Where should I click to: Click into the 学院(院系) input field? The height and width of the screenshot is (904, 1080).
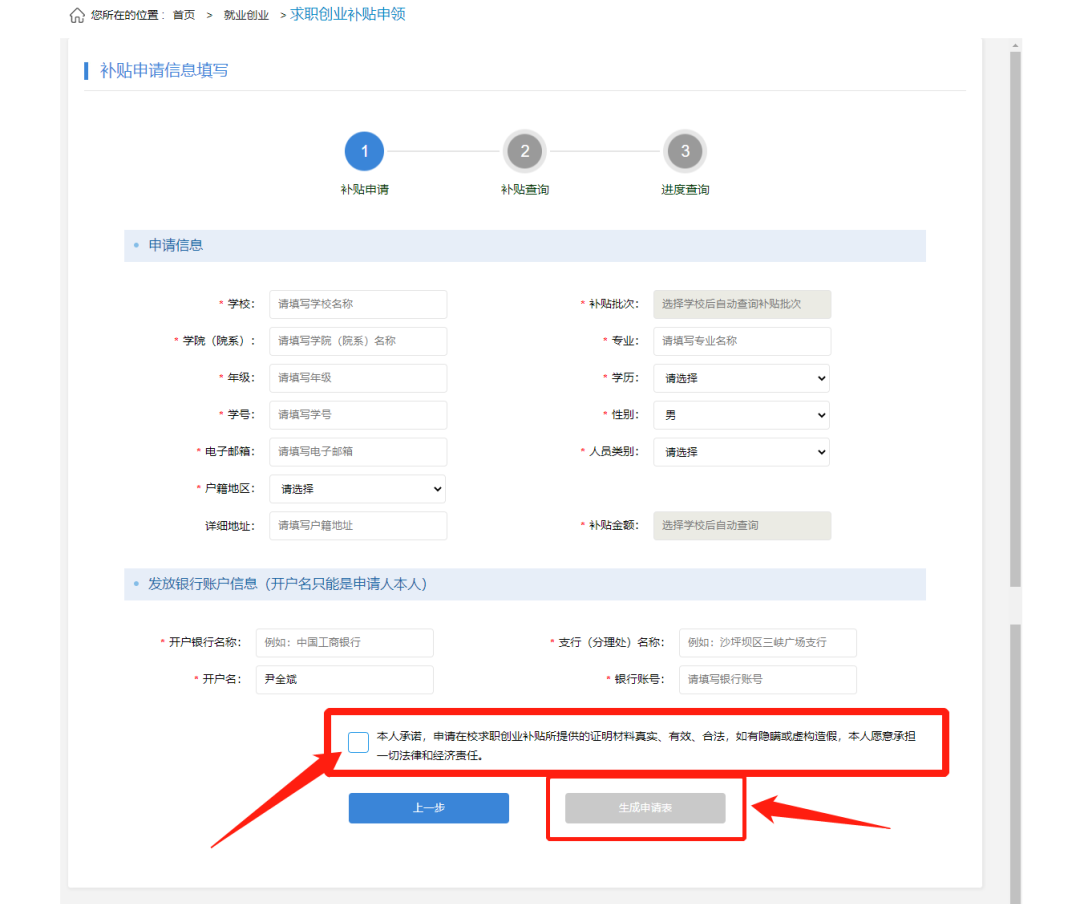[x=358, y=341]
